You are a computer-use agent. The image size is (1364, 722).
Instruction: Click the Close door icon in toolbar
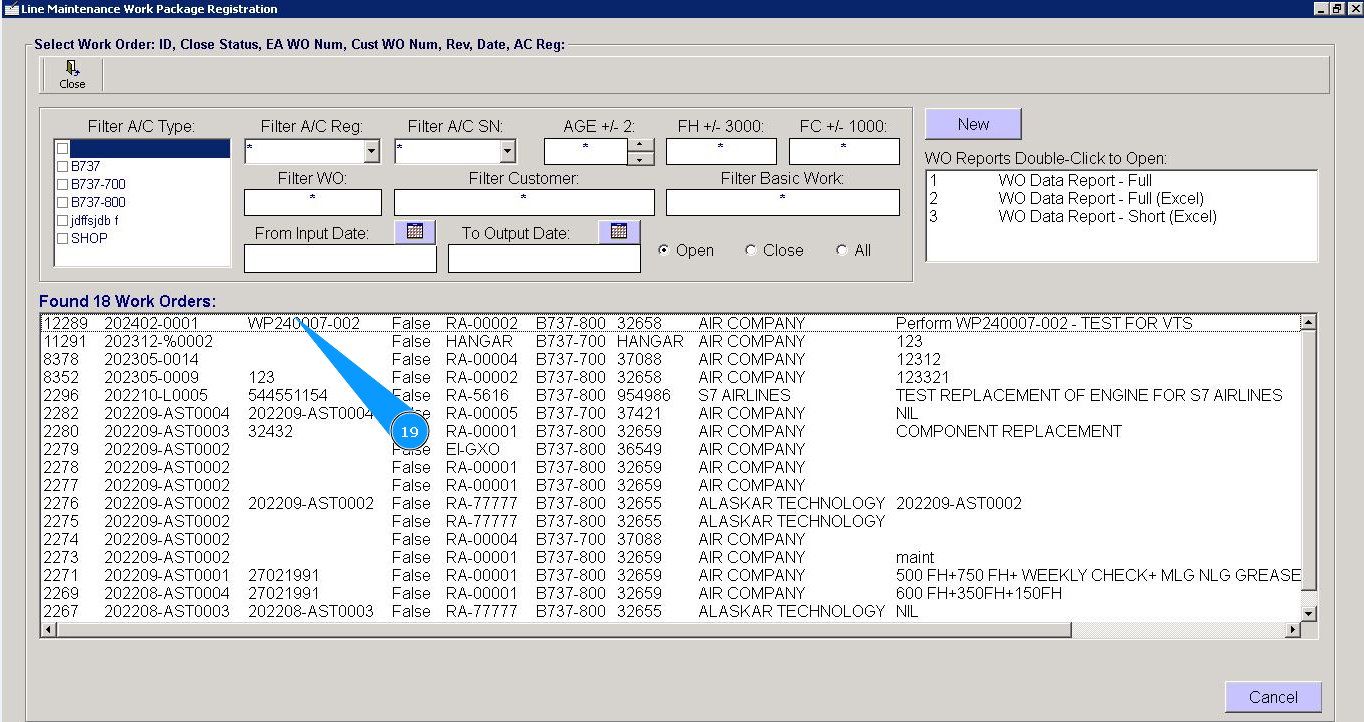(x=72, y=69)
